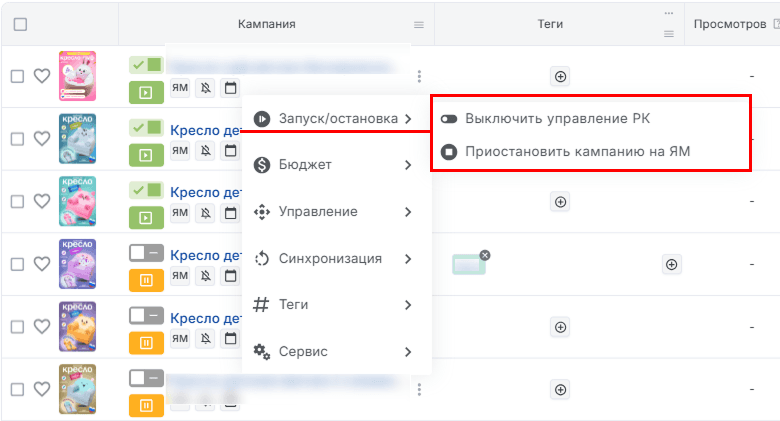The height and width of the screenshot is (421, 780).
Task: Open the Синхронизация menu item
Action: pos(332,259)
